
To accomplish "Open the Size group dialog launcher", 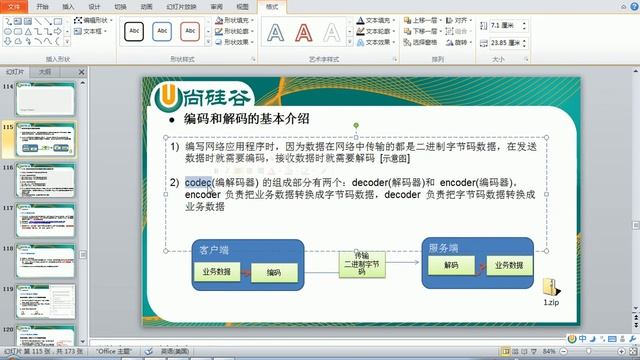I will coord(526,60).
